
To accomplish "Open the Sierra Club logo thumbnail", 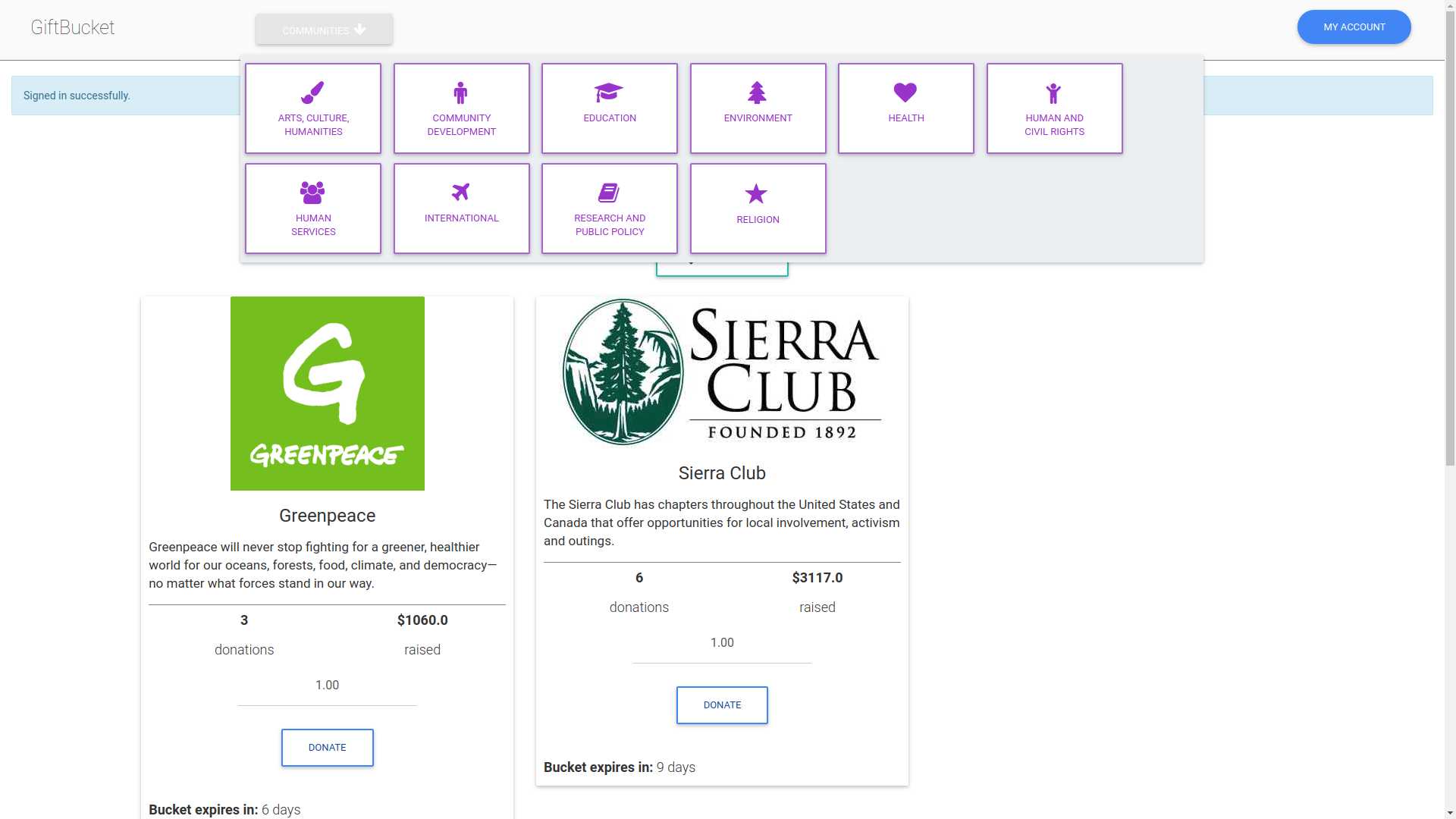I will [722, 372].
